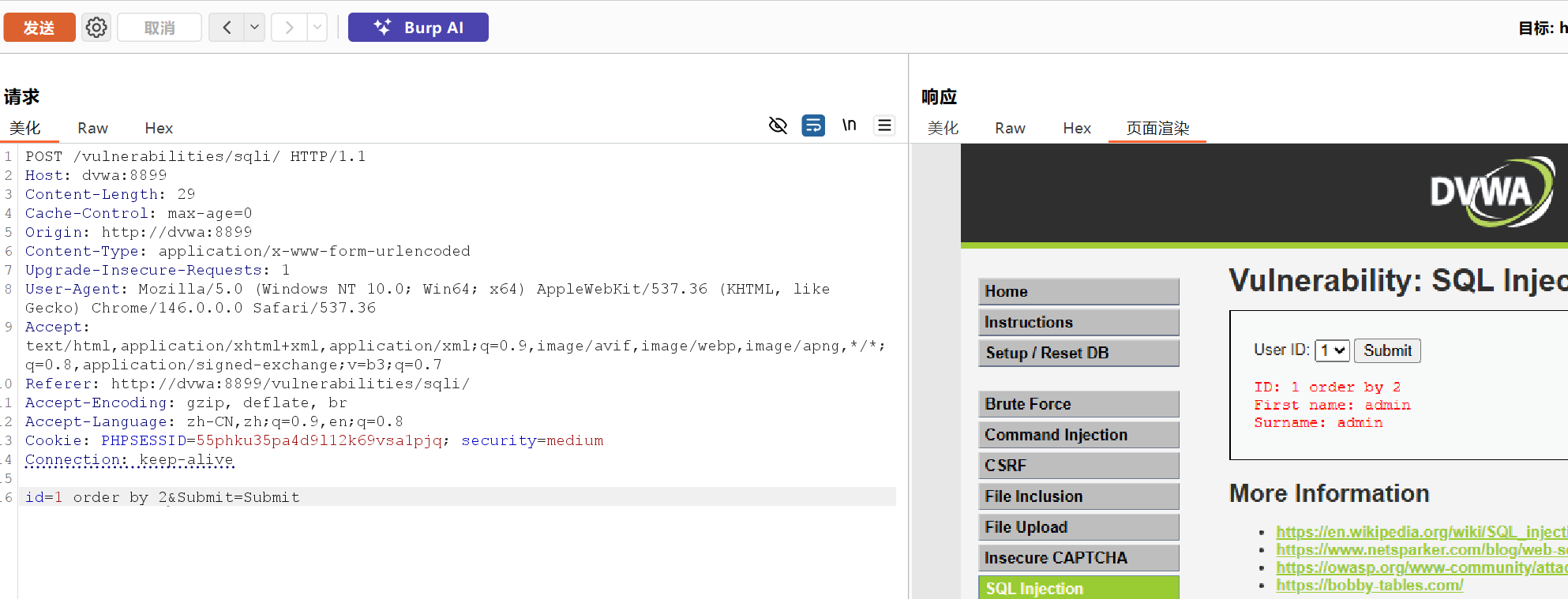Open the Setup / Reset DB menu item
Viewport: 1568px width, 599px height.
tap(1078, 353)
